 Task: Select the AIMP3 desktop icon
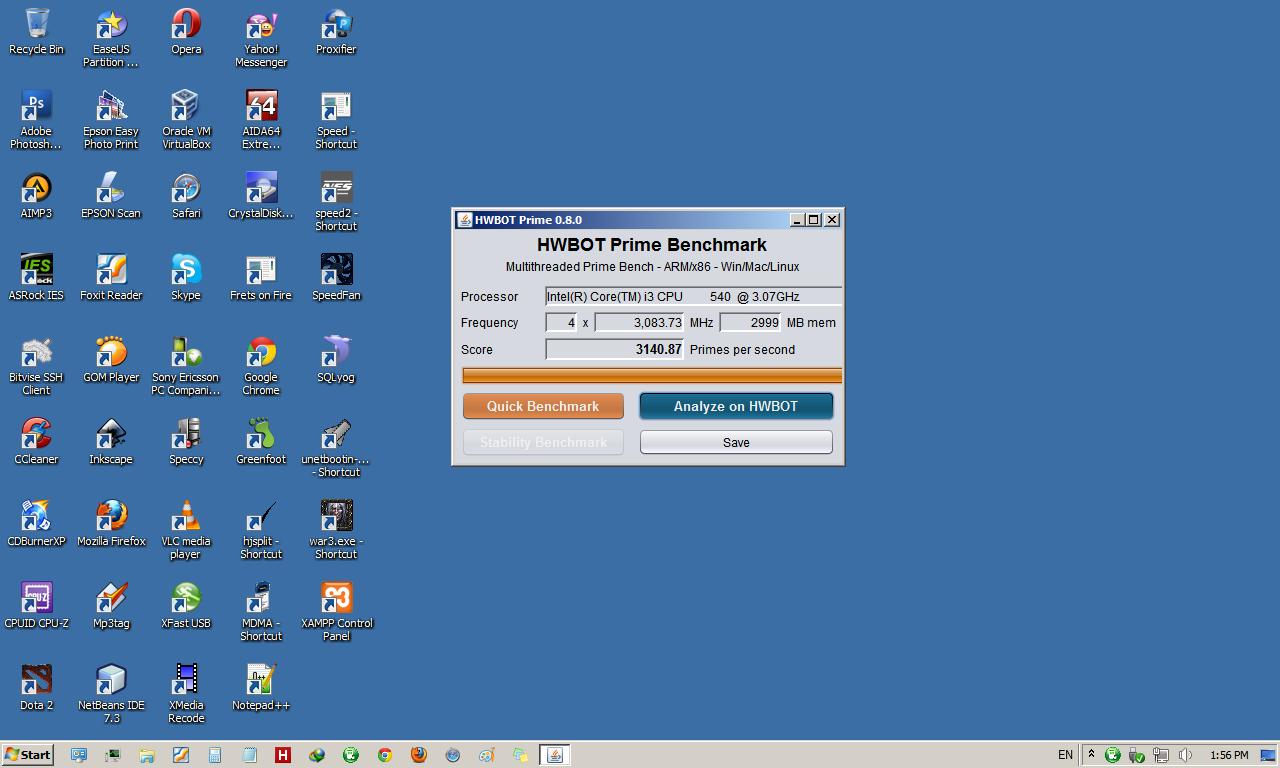click(x=36, y=195)
